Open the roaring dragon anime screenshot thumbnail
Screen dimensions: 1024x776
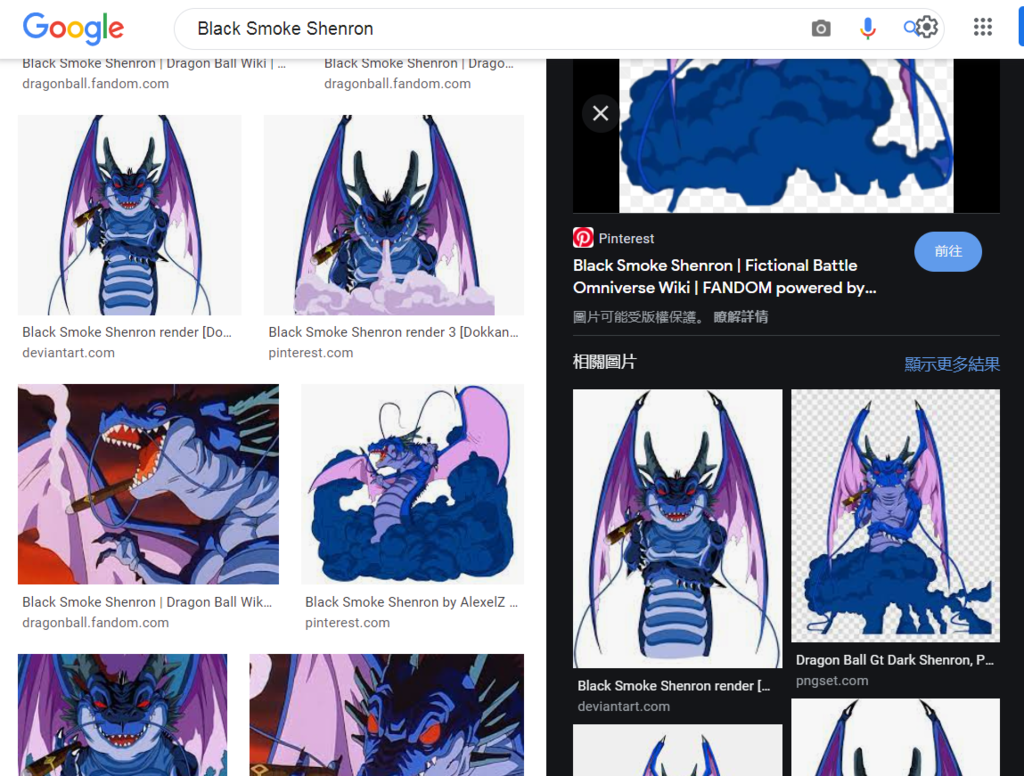tap(148, 484)
